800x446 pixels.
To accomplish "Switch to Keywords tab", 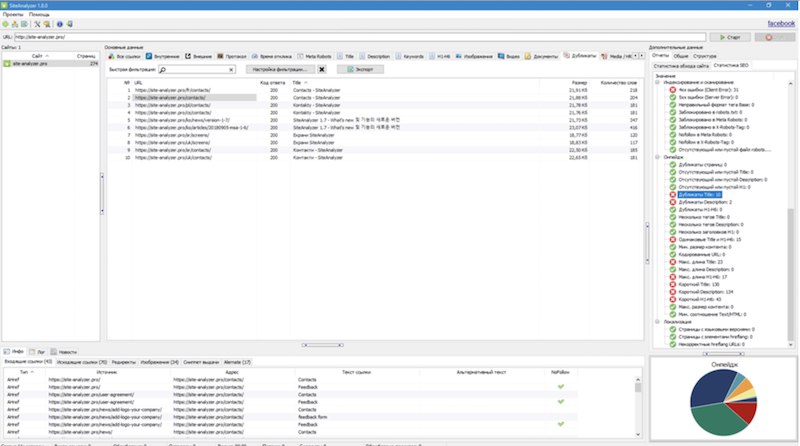I will pyautogui.click(x=410, y=56).
